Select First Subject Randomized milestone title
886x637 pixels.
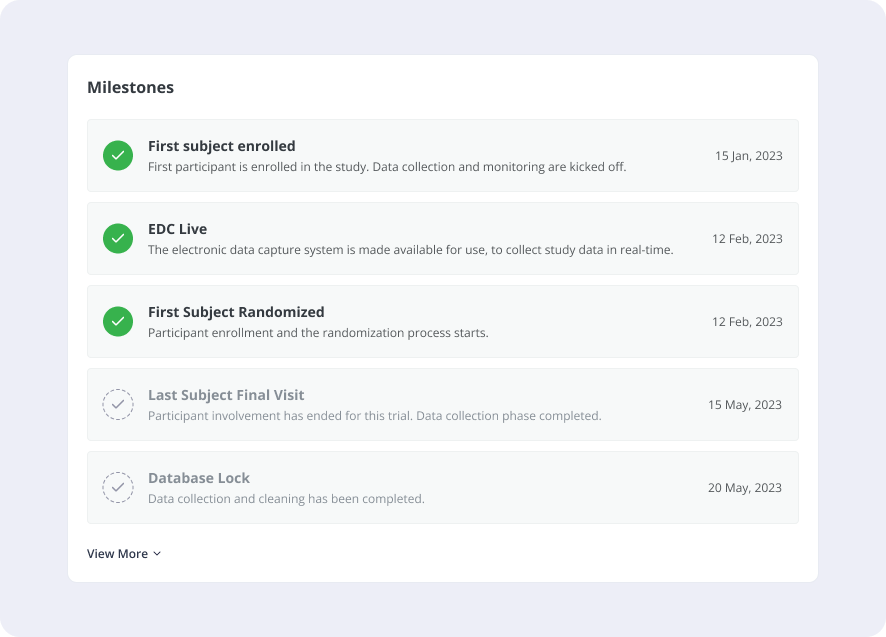tap(236, 312)
